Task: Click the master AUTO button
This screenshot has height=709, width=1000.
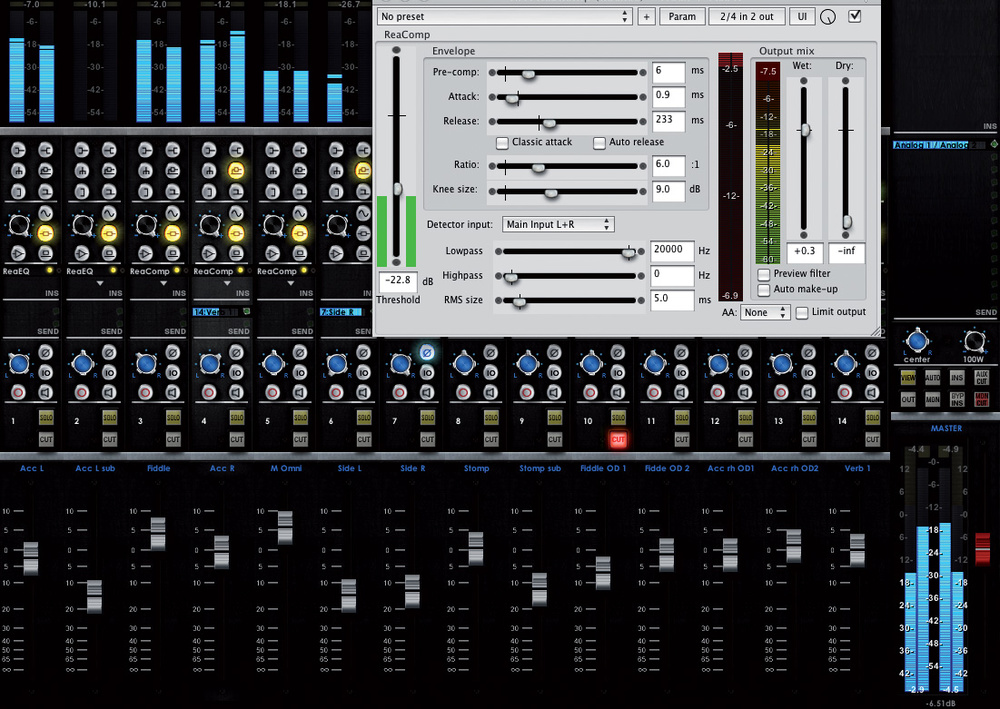Action: pos(932,377)
